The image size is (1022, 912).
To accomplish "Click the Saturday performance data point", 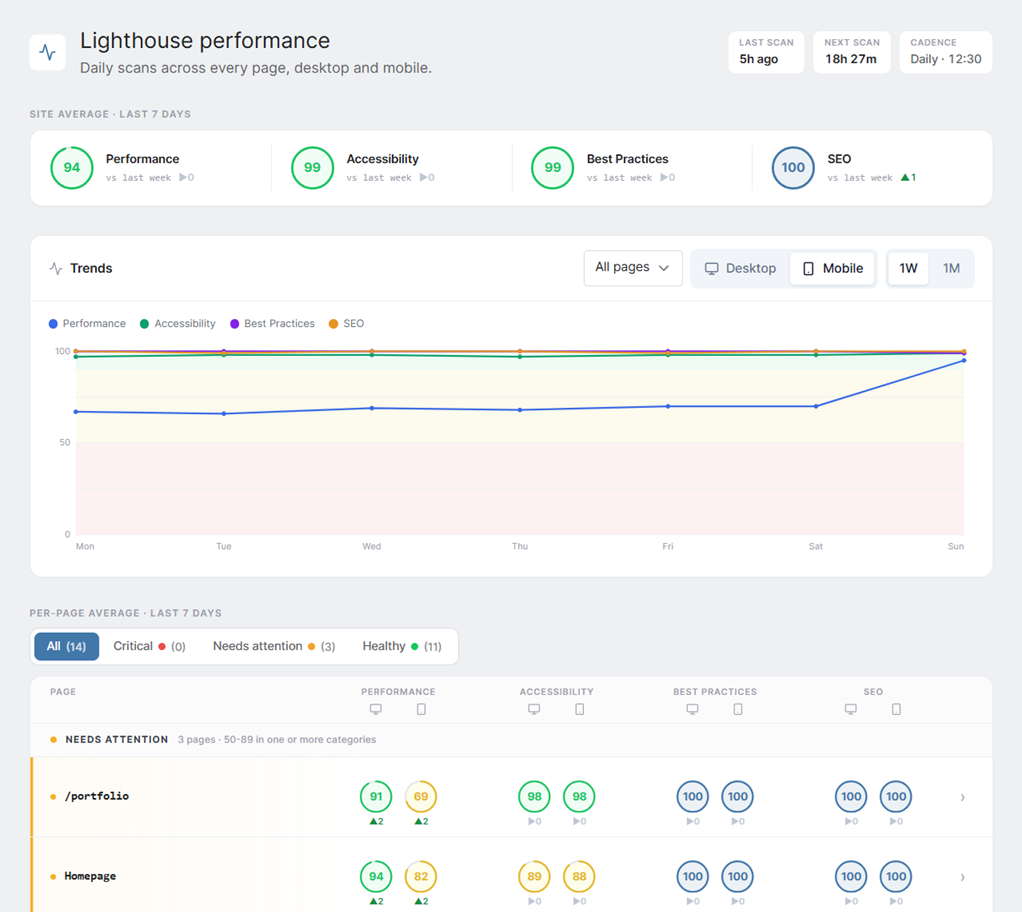I will pyautogui.click(x=816, y=407).
